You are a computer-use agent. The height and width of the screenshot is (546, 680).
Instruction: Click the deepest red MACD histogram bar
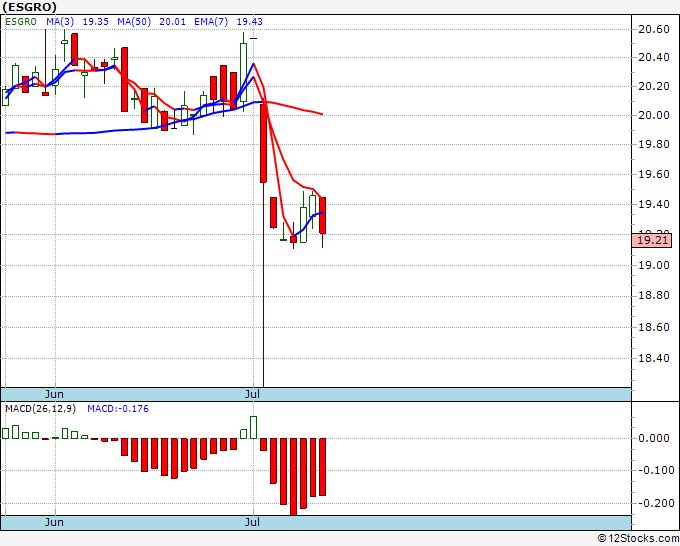293,477
